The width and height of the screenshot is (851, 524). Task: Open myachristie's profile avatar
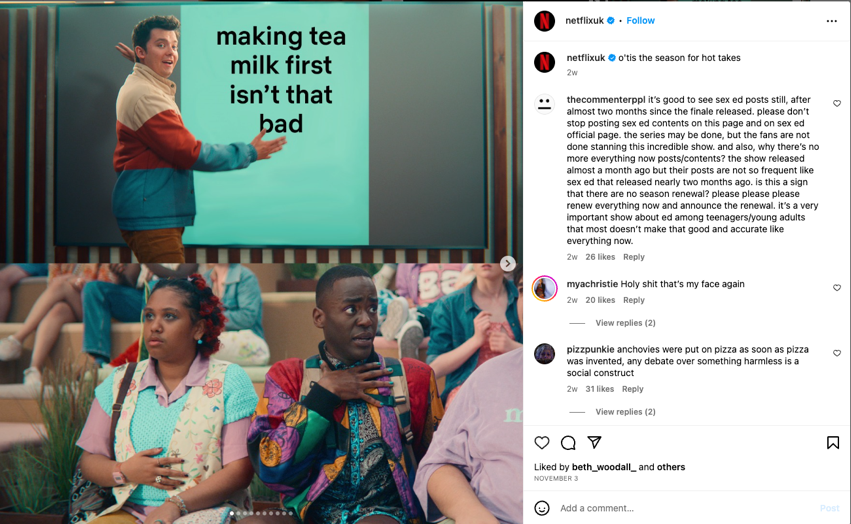544,288
